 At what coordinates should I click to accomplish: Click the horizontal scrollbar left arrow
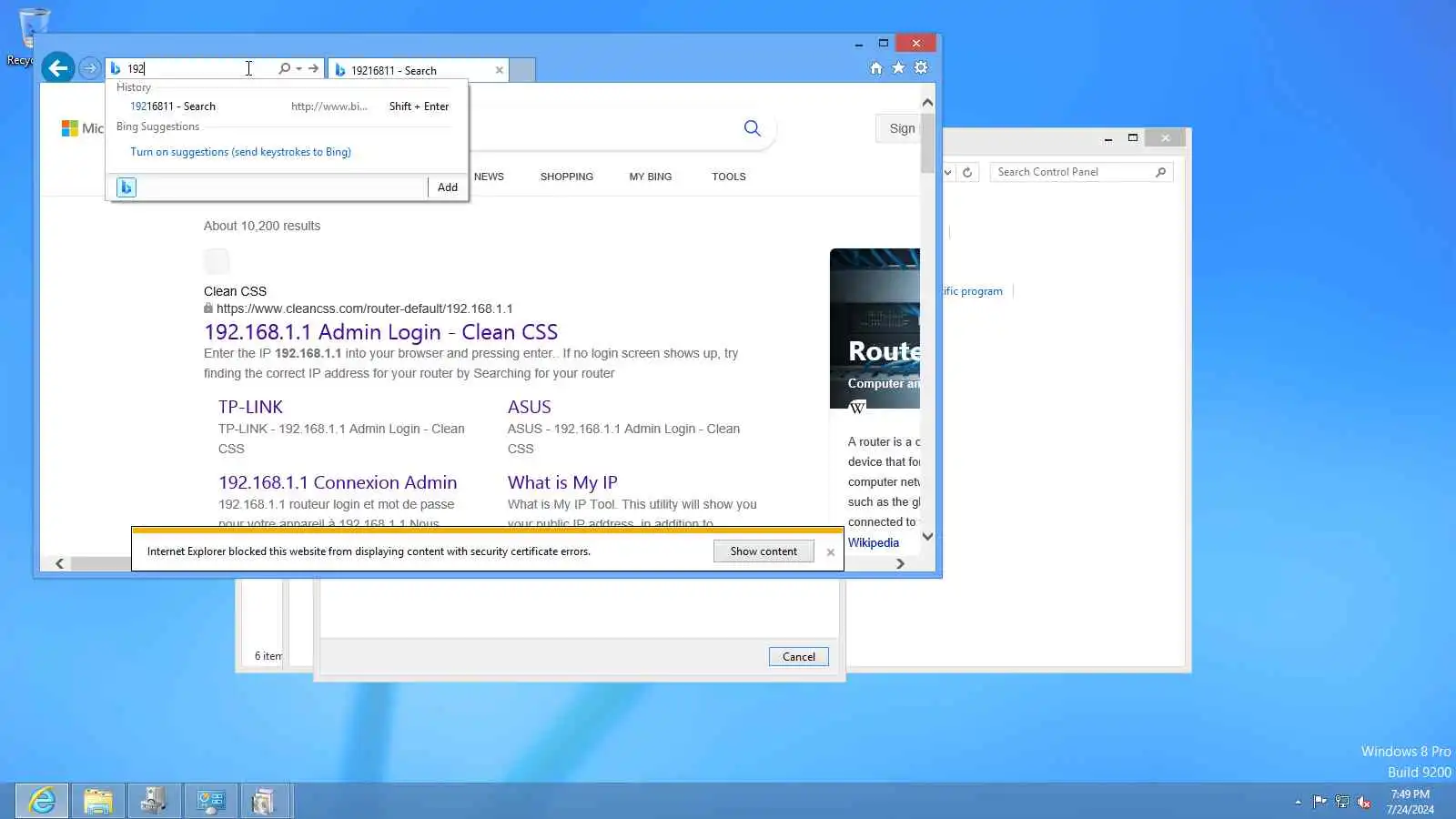60,564
